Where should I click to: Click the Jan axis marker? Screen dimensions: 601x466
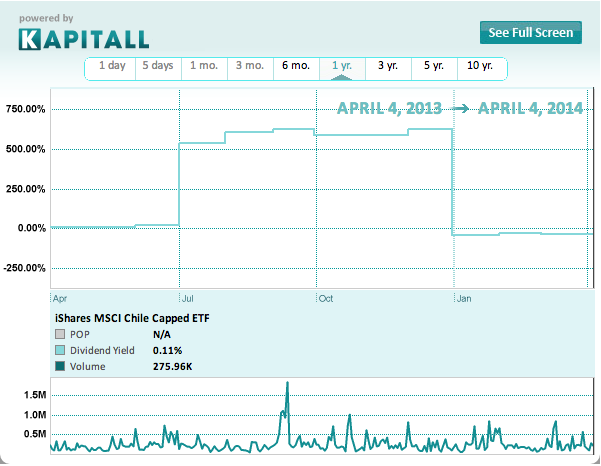tap(464, 299)
